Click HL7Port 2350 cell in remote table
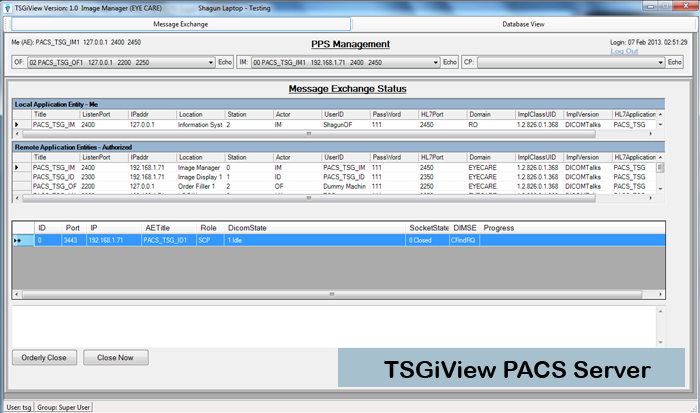 (442, 177)
